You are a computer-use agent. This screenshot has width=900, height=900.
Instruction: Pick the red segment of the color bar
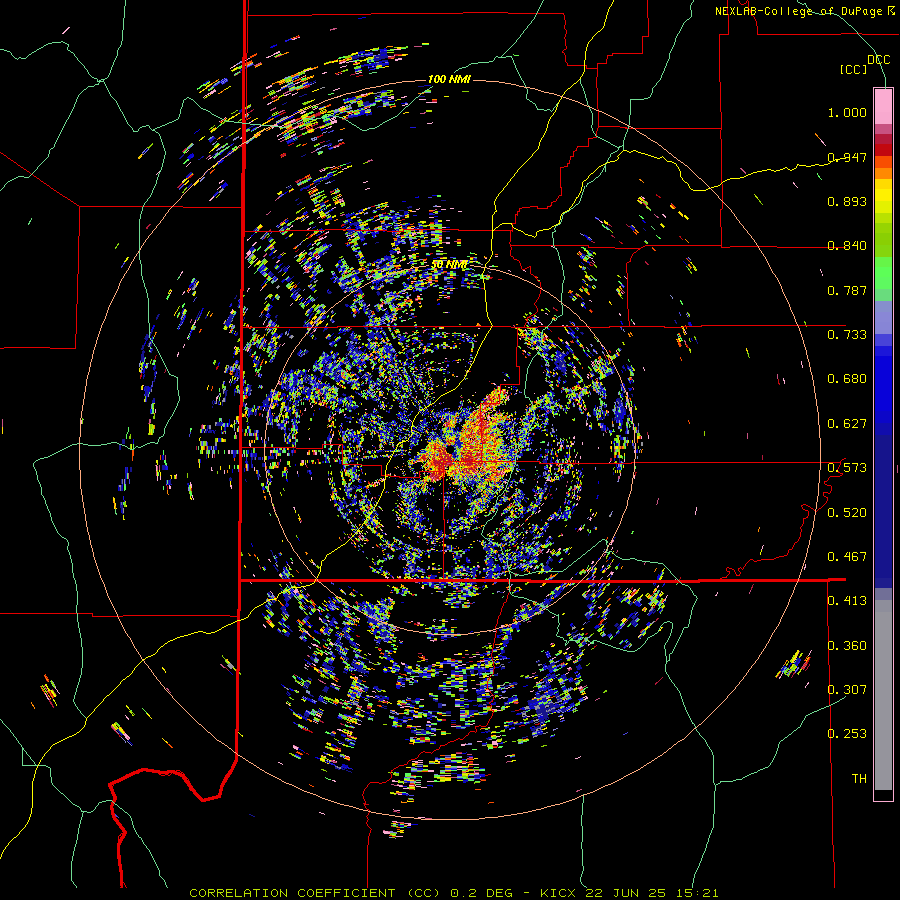point(883,149)
